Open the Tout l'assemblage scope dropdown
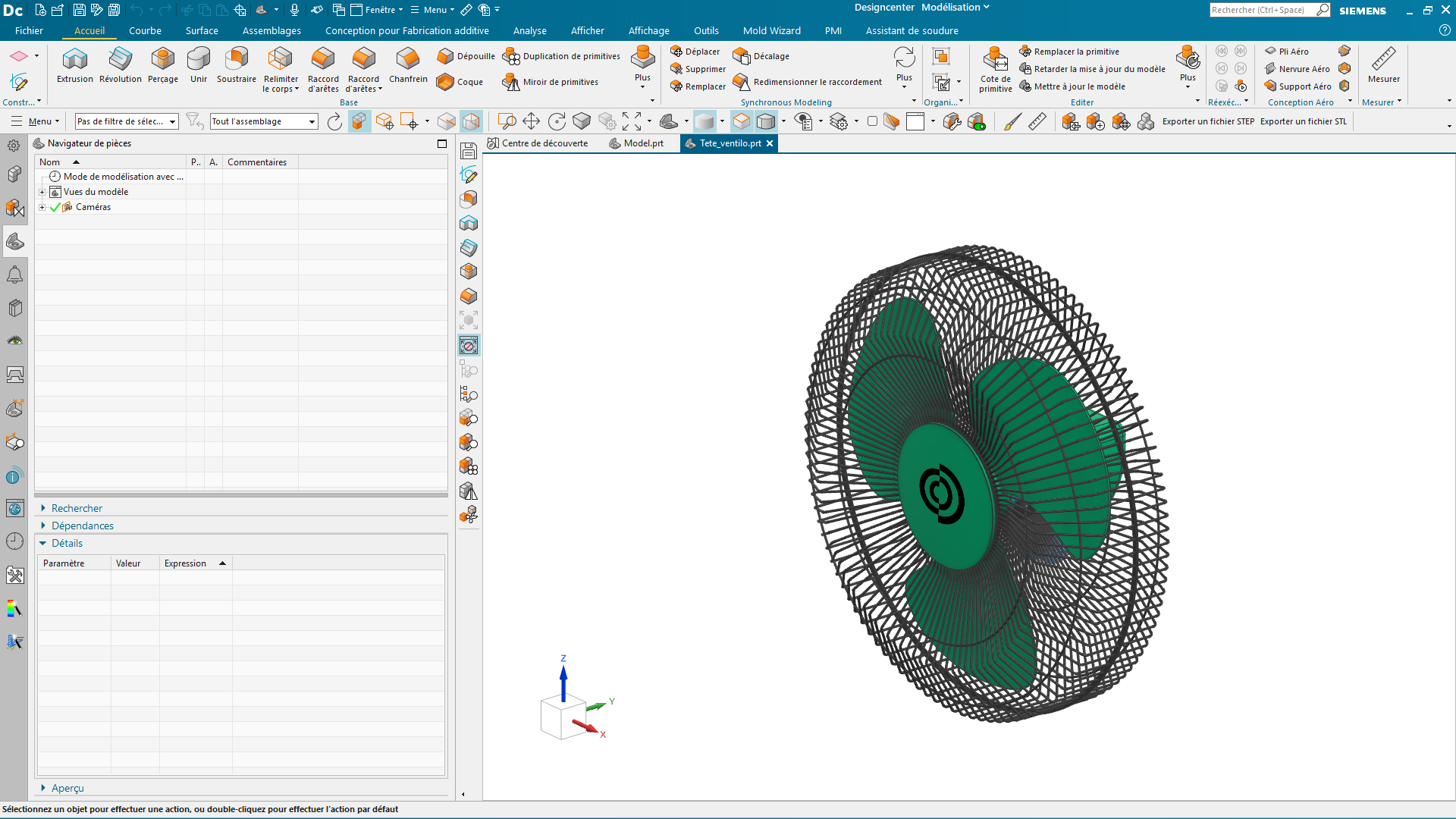The width and height of the screenshot is (1456, 819). (264, 121)
